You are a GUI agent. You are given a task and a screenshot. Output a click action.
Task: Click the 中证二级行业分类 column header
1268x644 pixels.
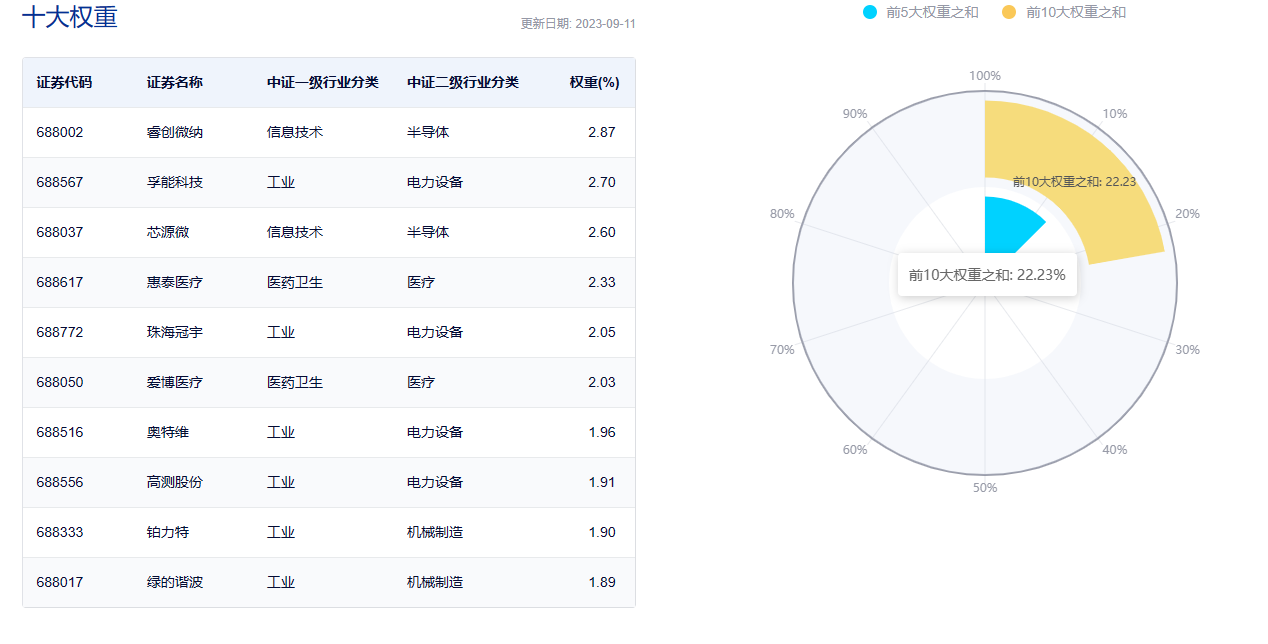coord(462,82)
